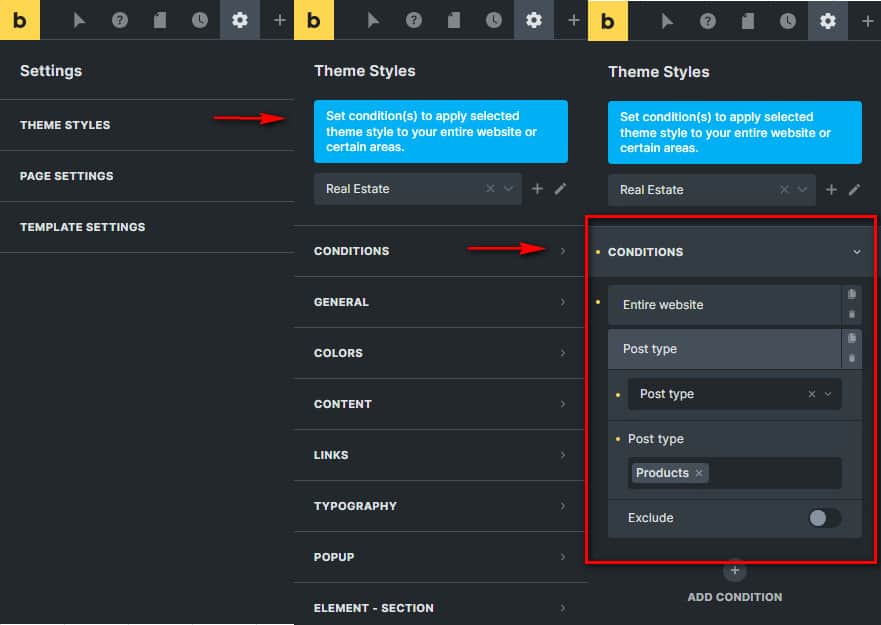Toggle the Exclude switch
Viewport: 881px width, 625px height.
(824, 518)
